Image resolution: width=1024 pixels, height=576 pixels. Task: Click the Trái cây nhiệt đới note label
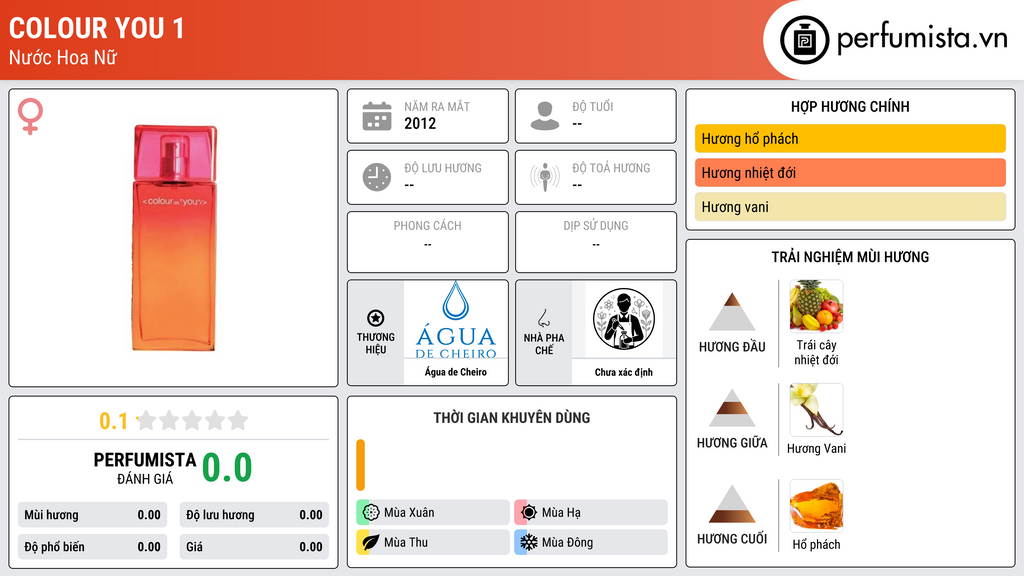[816, 352]
